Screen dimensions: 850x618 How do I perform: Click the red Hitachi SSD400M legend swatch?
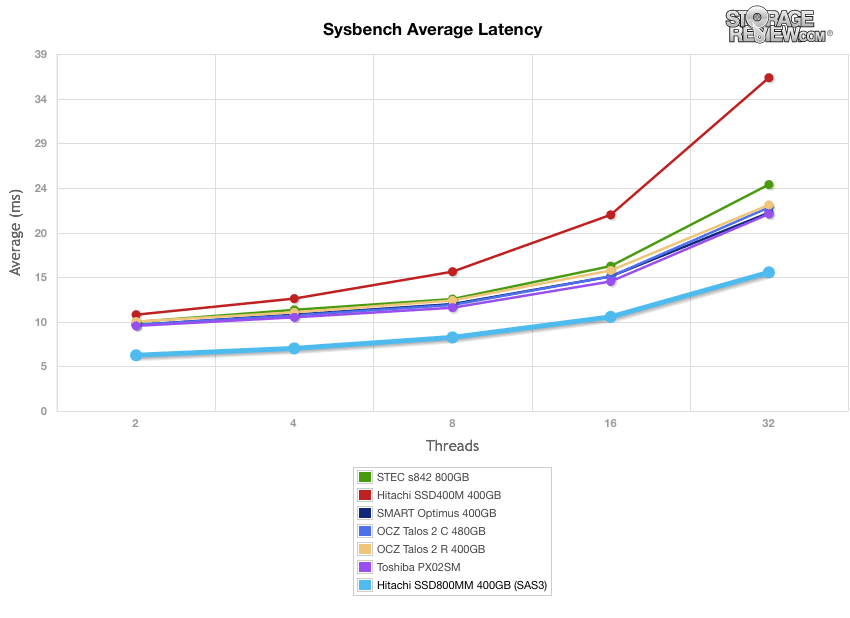click(365, 495)
